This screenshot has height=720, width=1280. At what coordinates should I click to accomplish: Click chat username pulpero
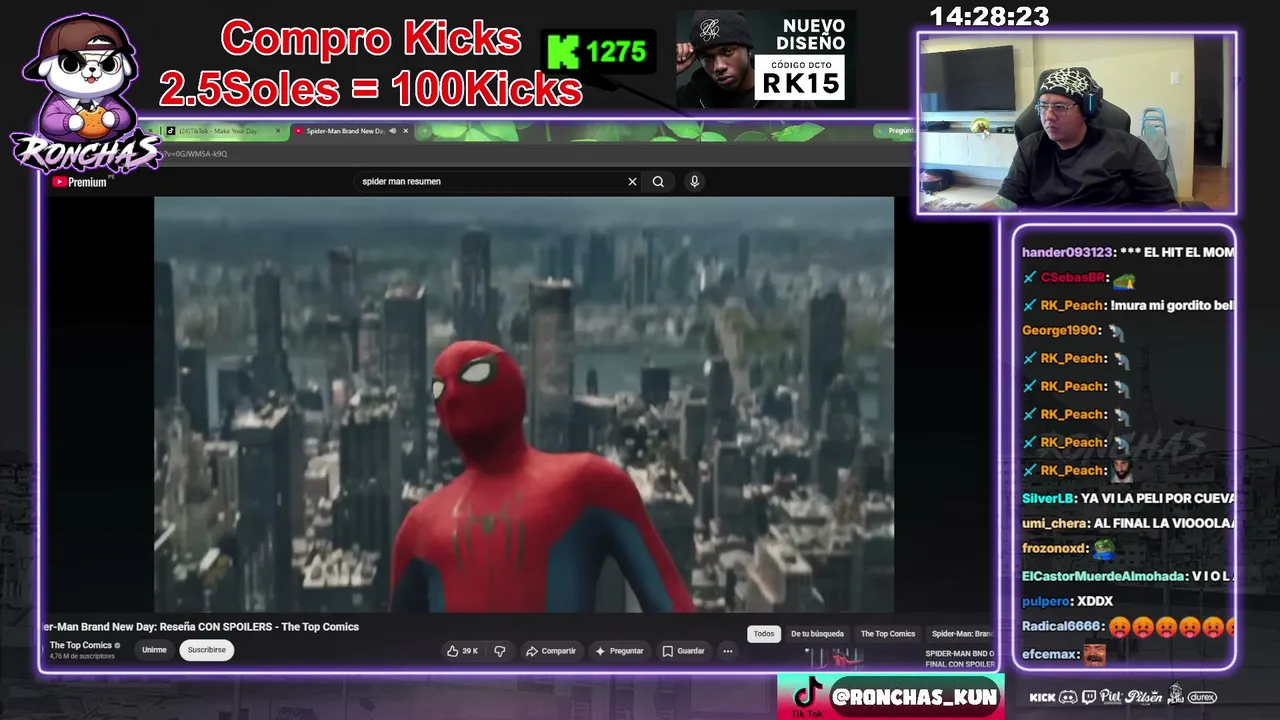click(1046, 601)
